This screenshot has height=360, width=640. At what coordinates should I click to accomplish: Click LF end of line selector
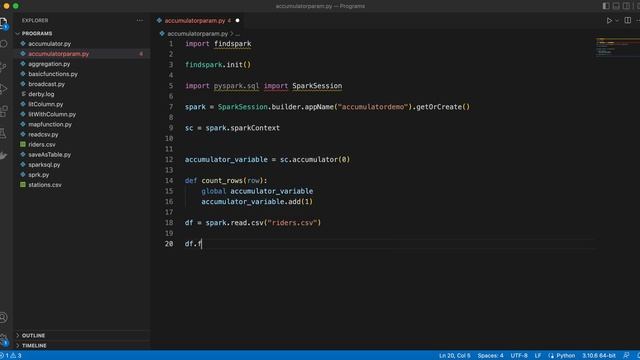coord(538,356)
